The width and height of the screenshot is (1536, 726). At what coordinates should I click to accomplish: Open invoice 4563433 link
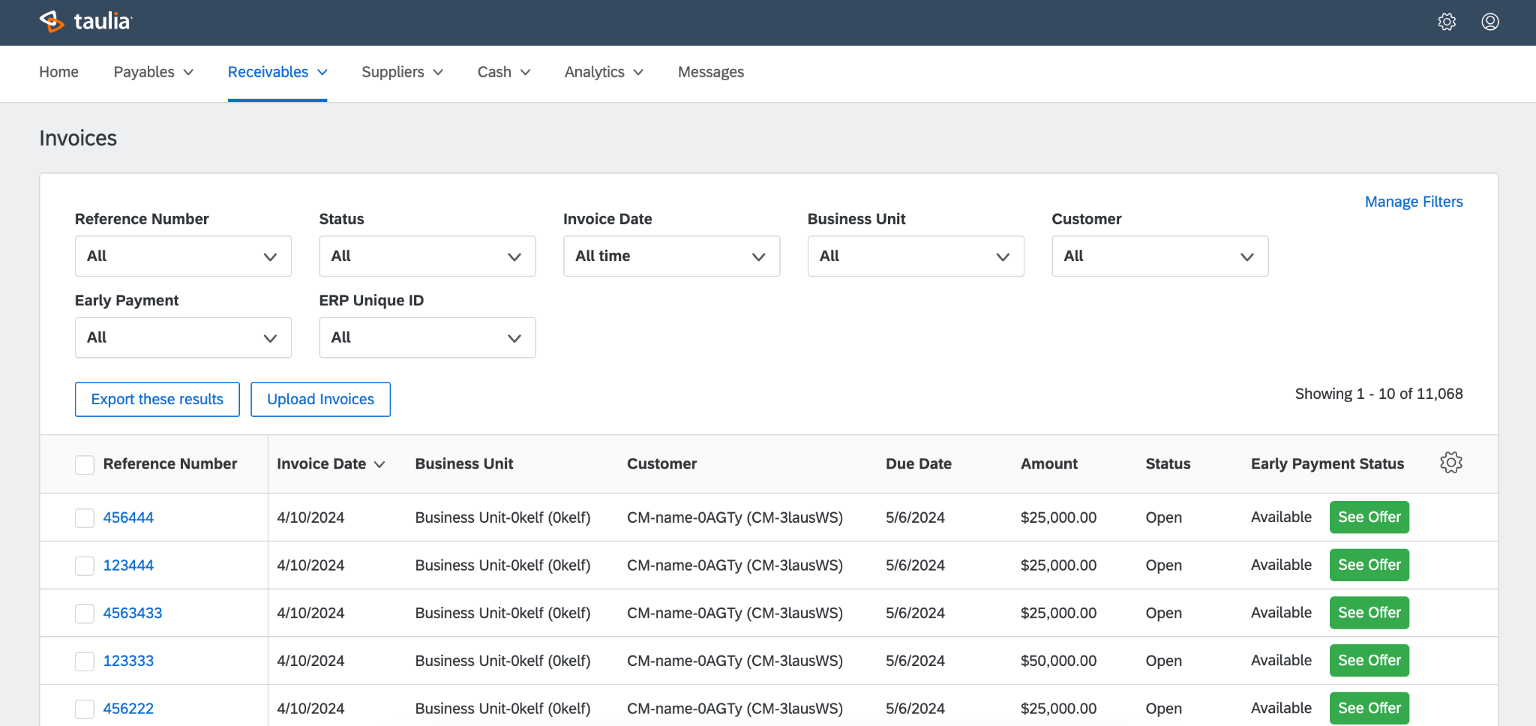click(x=132, y=613)
